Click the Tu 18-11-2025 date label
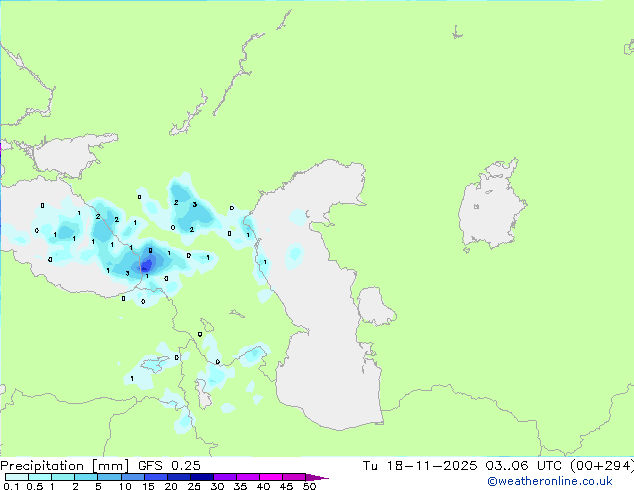 (x=420, y=466)
